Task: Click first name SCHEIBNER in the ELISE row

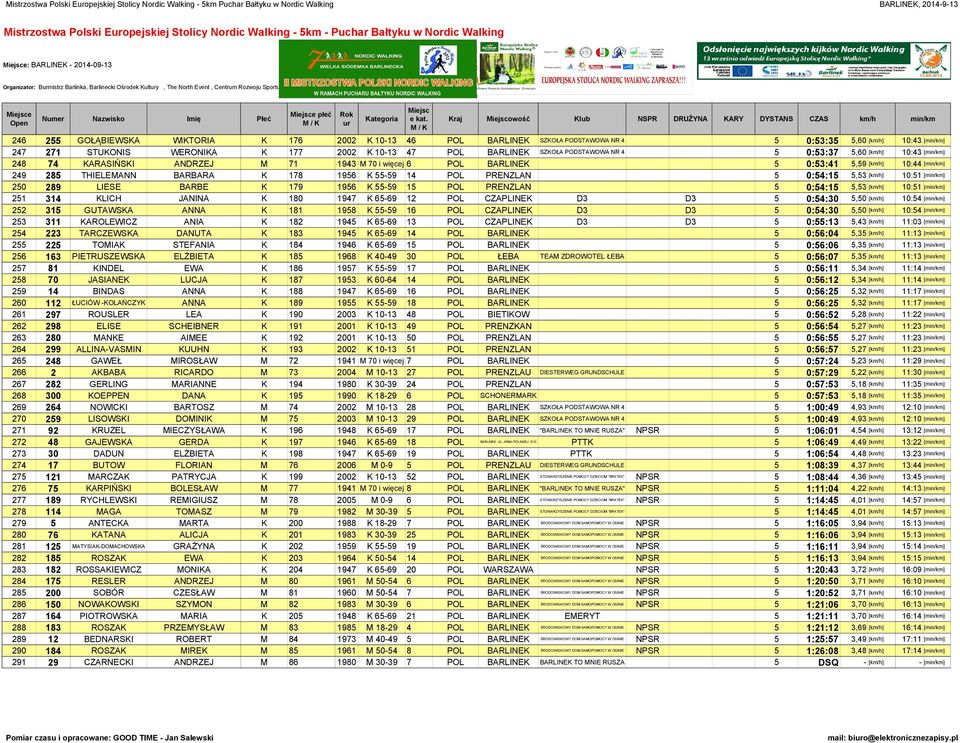Action: click(193, 326)
